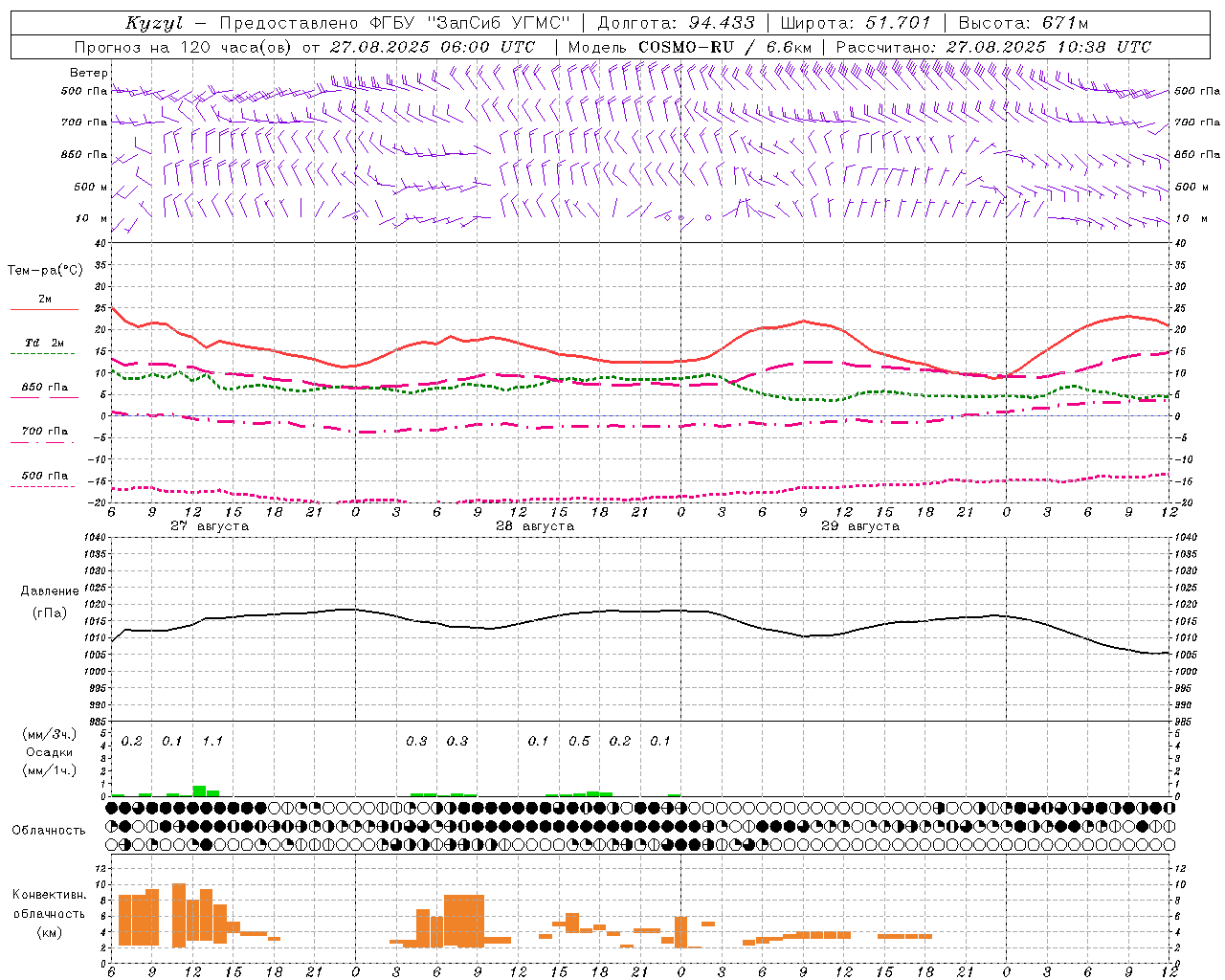Click the 'Конвективн.' convective cloud label
The image size is (1225, 980).
[x=50, y=895]
